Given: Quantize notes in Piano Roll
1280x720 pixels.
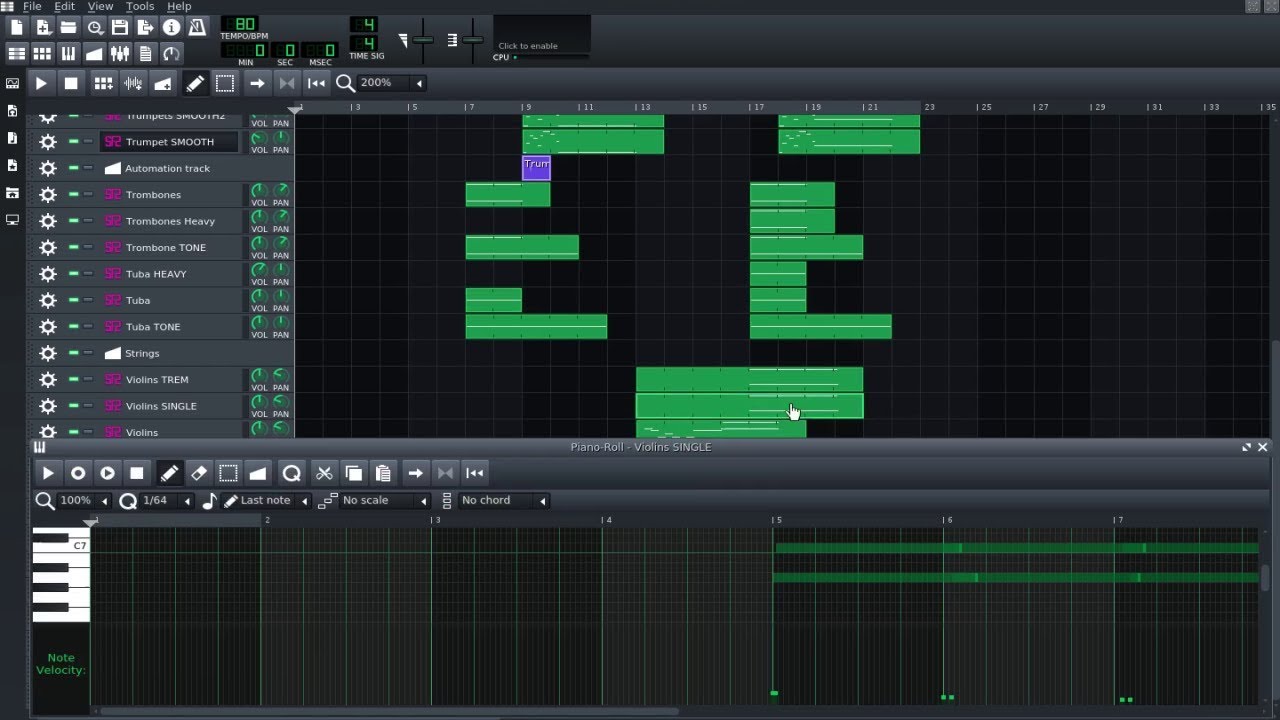Looking at the screenshot, I should 291,473.
